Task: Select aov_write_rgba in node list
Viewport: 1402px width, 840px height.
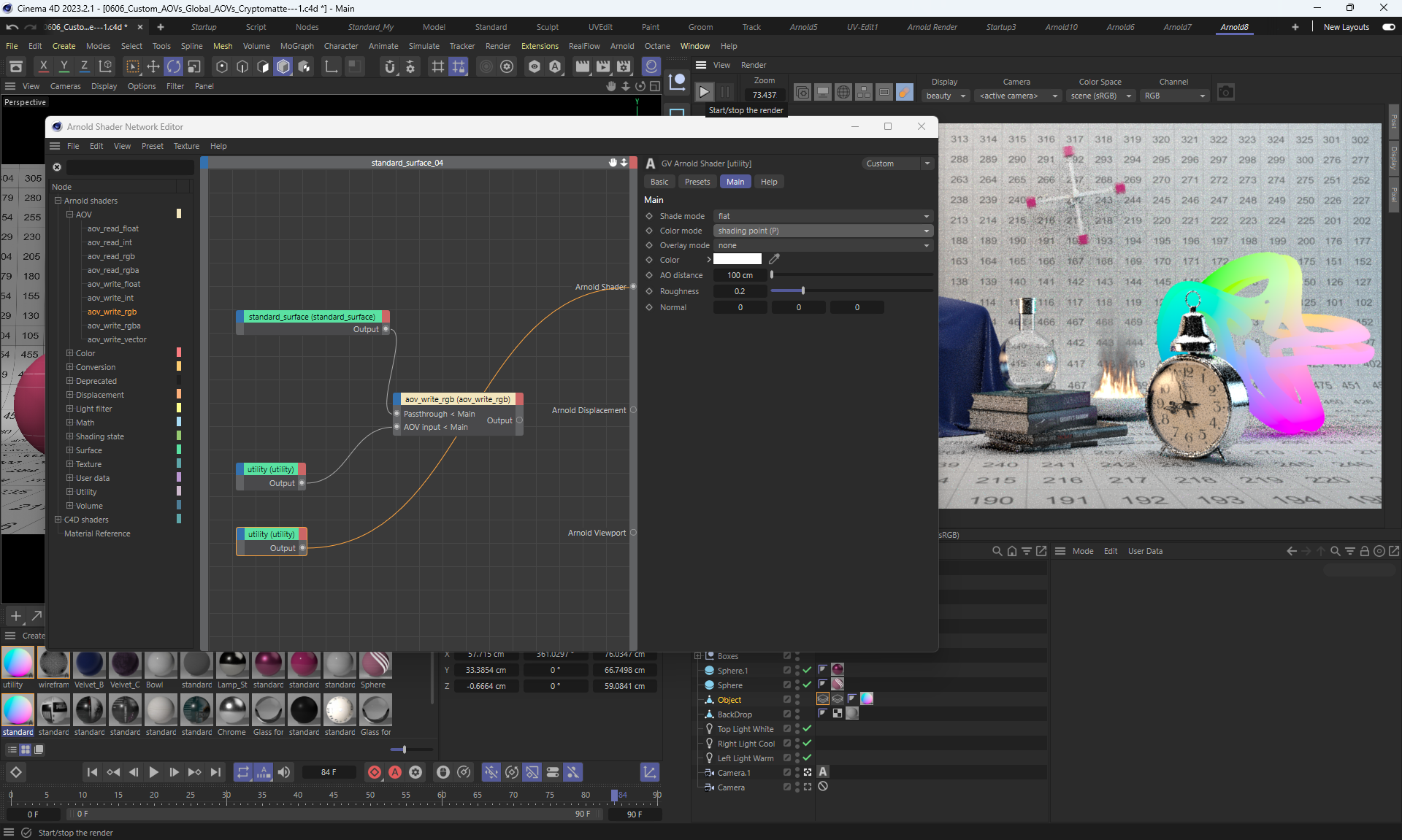Action: (x=114, y=325)
